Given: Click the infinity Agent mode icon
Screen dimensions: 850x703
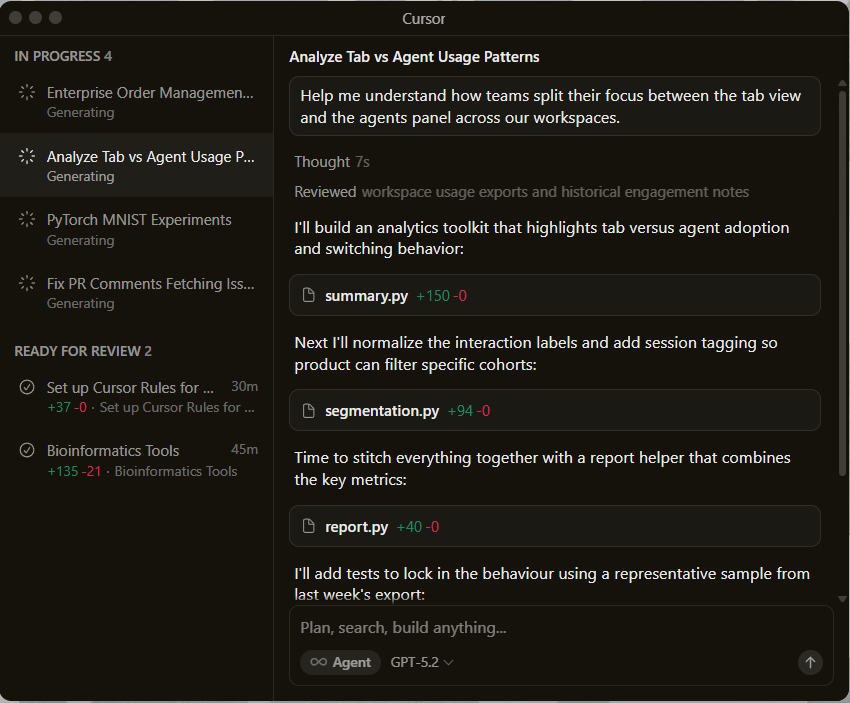Looking at the screenshot, I should click(x=318, y=662).
